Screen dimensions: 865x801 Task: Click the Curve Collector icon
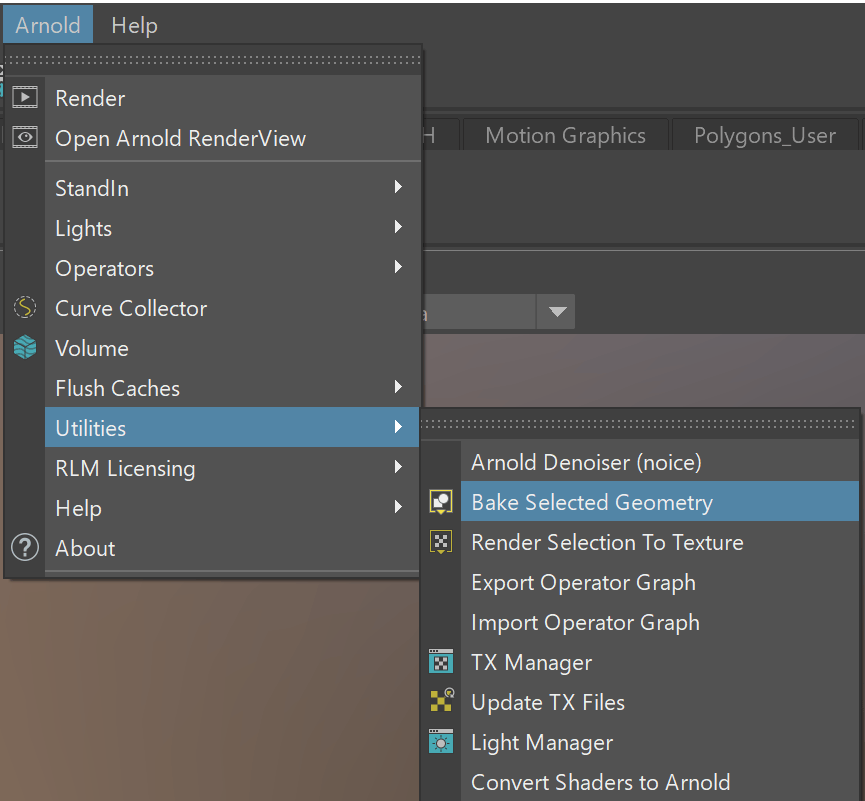(25, 308)
